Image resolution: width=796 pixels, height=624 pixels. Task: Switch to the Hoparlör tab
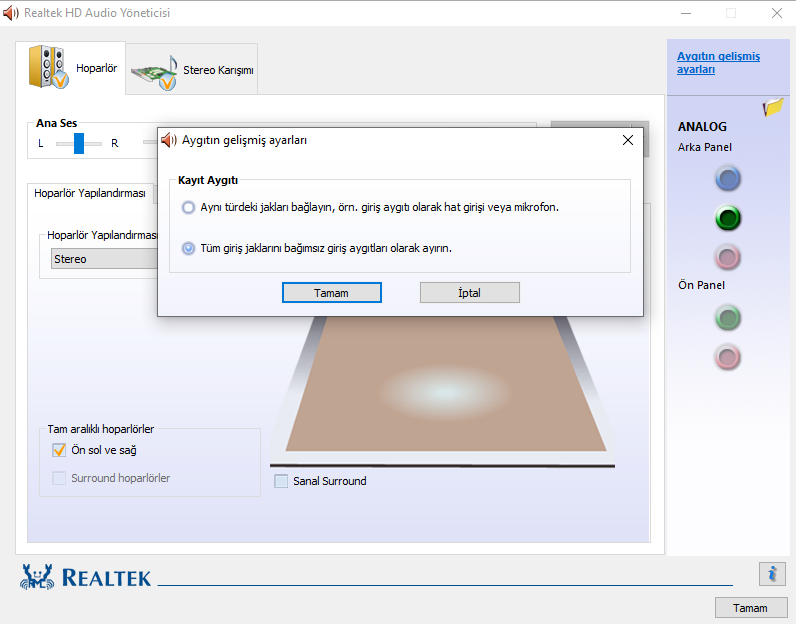(71, 68)
